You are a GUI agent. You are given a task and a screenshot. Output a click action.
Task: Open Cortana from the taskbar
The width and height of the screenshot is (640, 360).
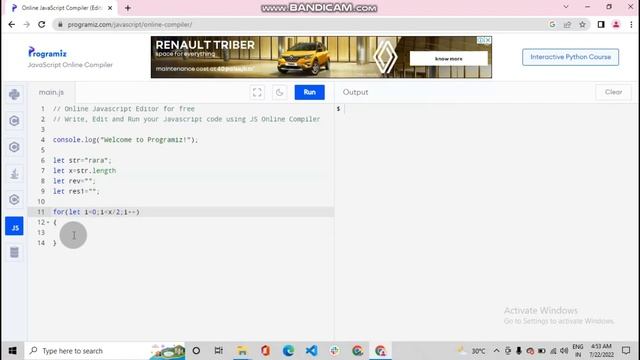pyautogui.click(x=196, y=351)
